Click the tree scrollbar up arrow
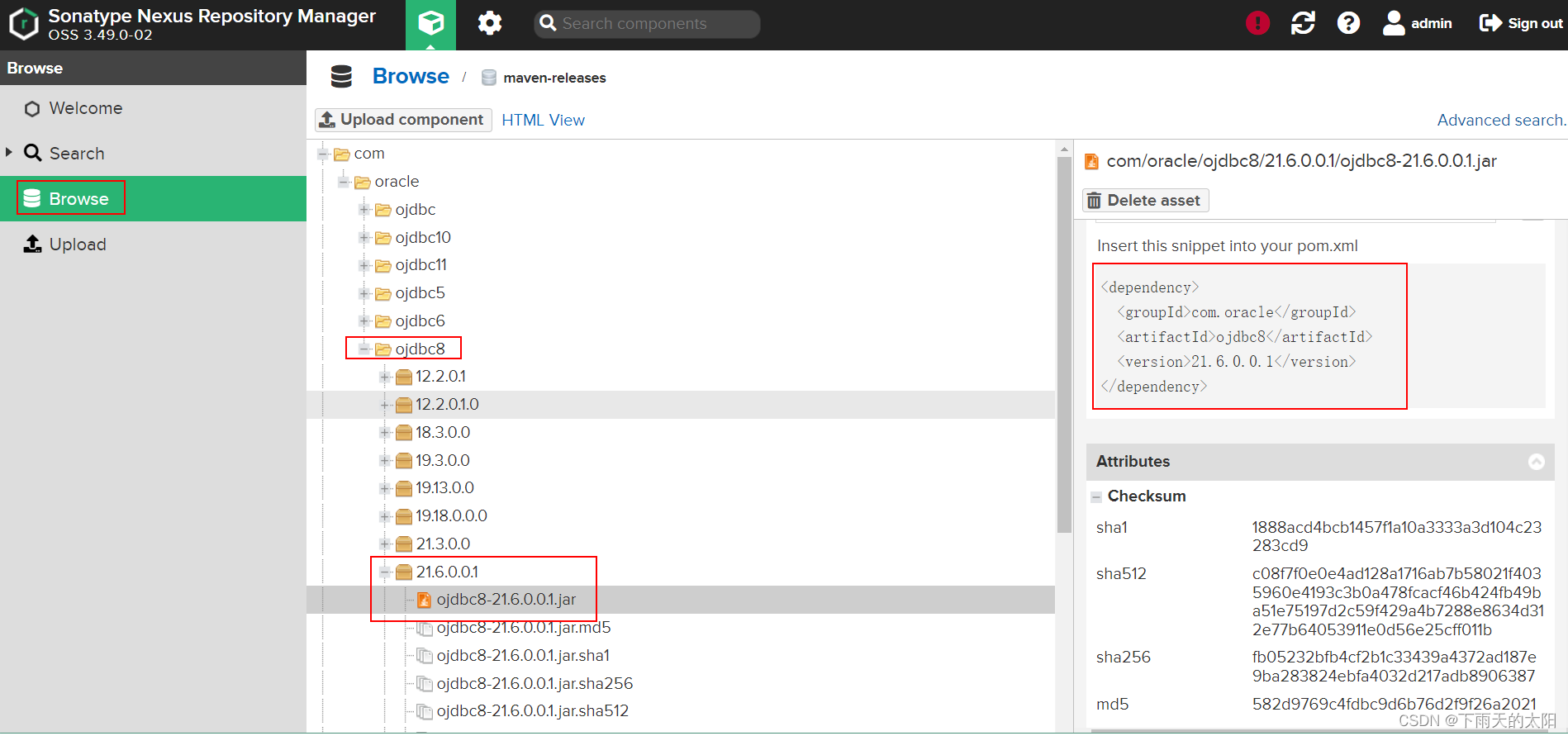 [1064, 150]
